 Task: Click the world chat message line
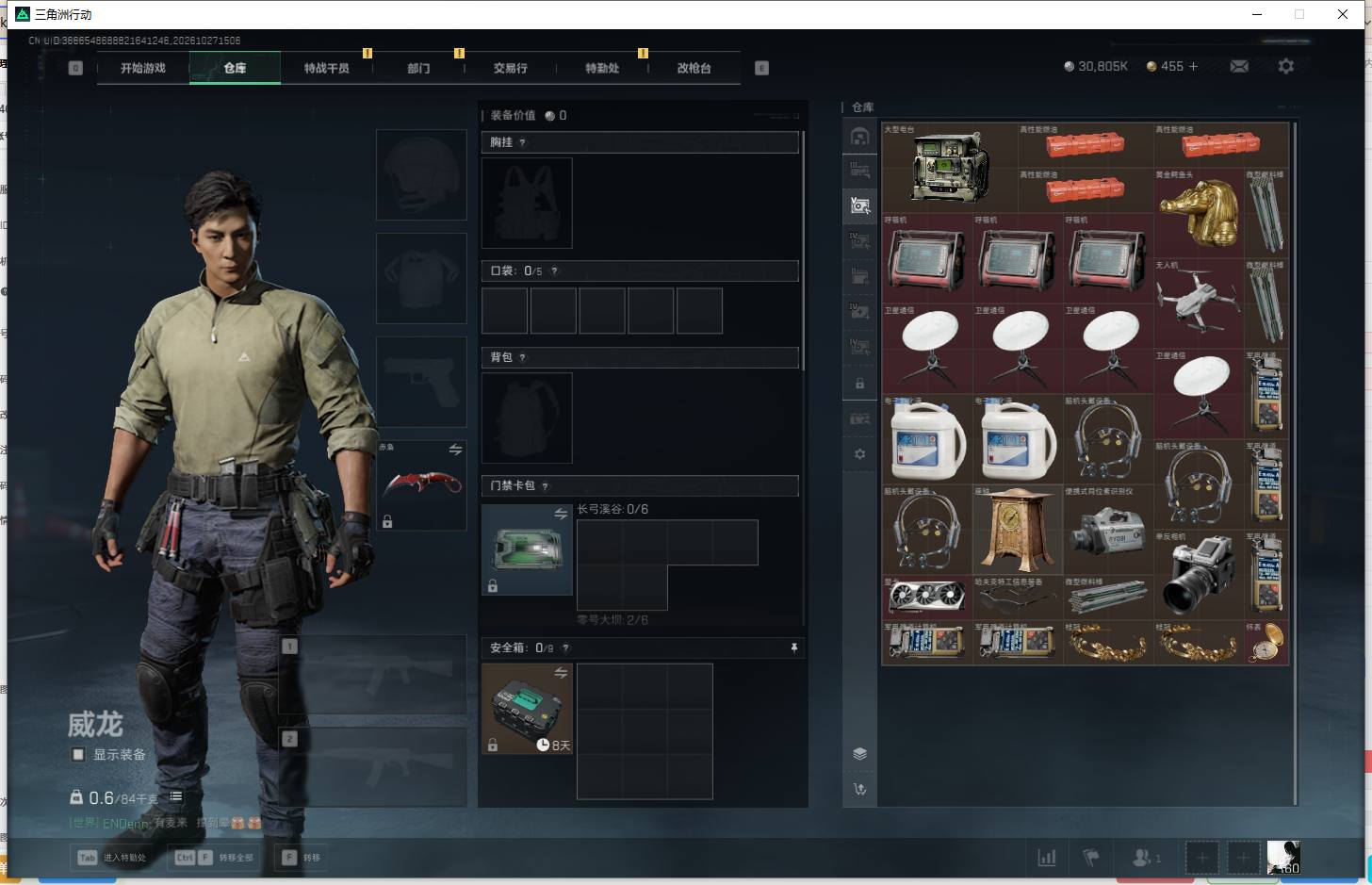coord(166,823)
